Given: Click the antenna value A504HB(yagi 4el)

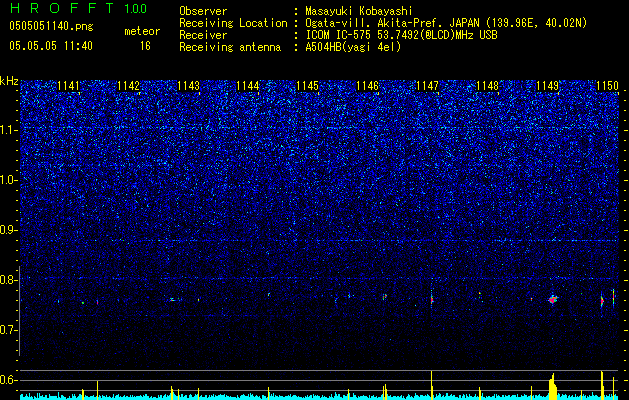Looking at the screenshot, I should click(x=353, y=47).
